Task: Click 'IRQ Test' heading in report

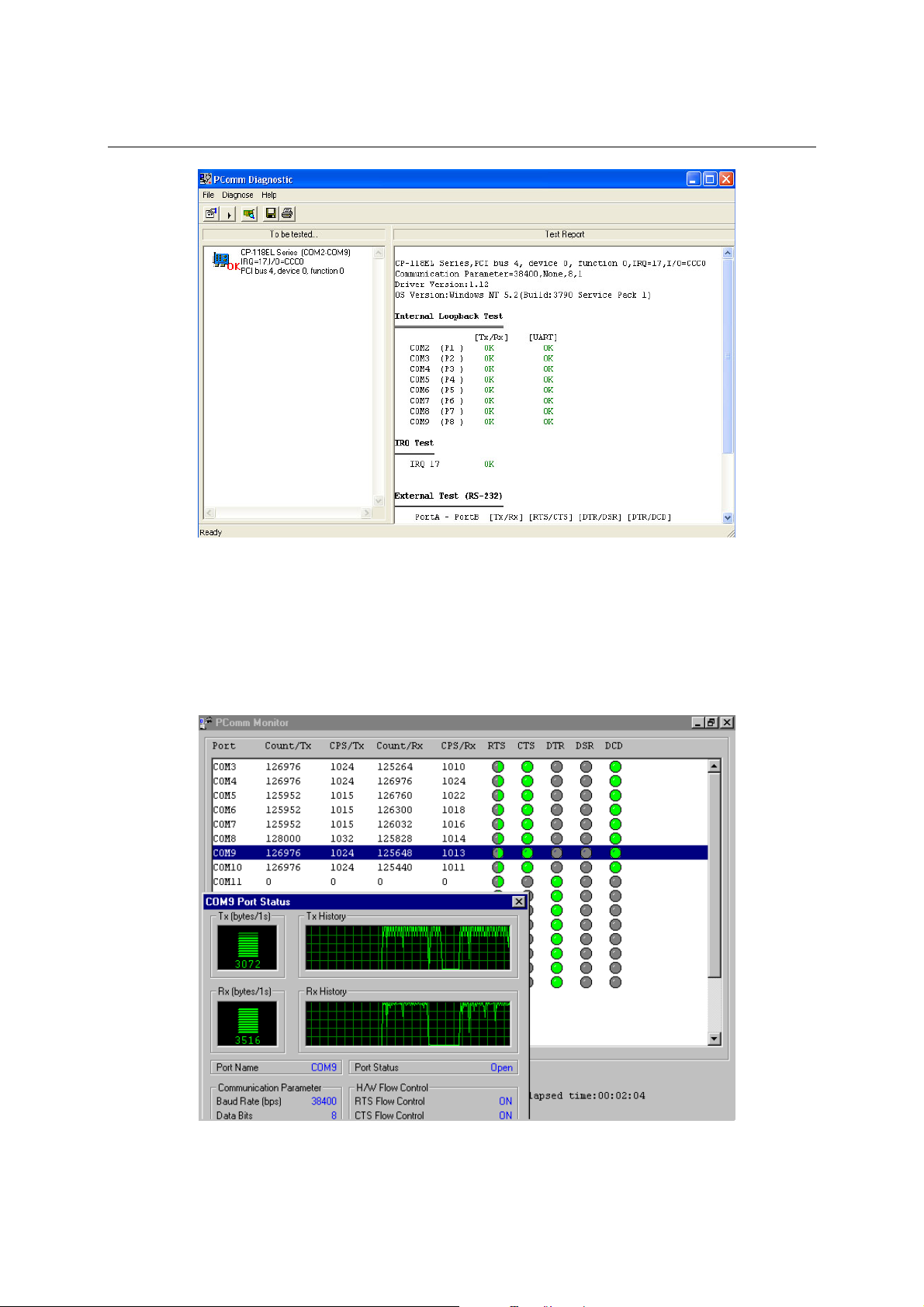Action: [414, 443]
